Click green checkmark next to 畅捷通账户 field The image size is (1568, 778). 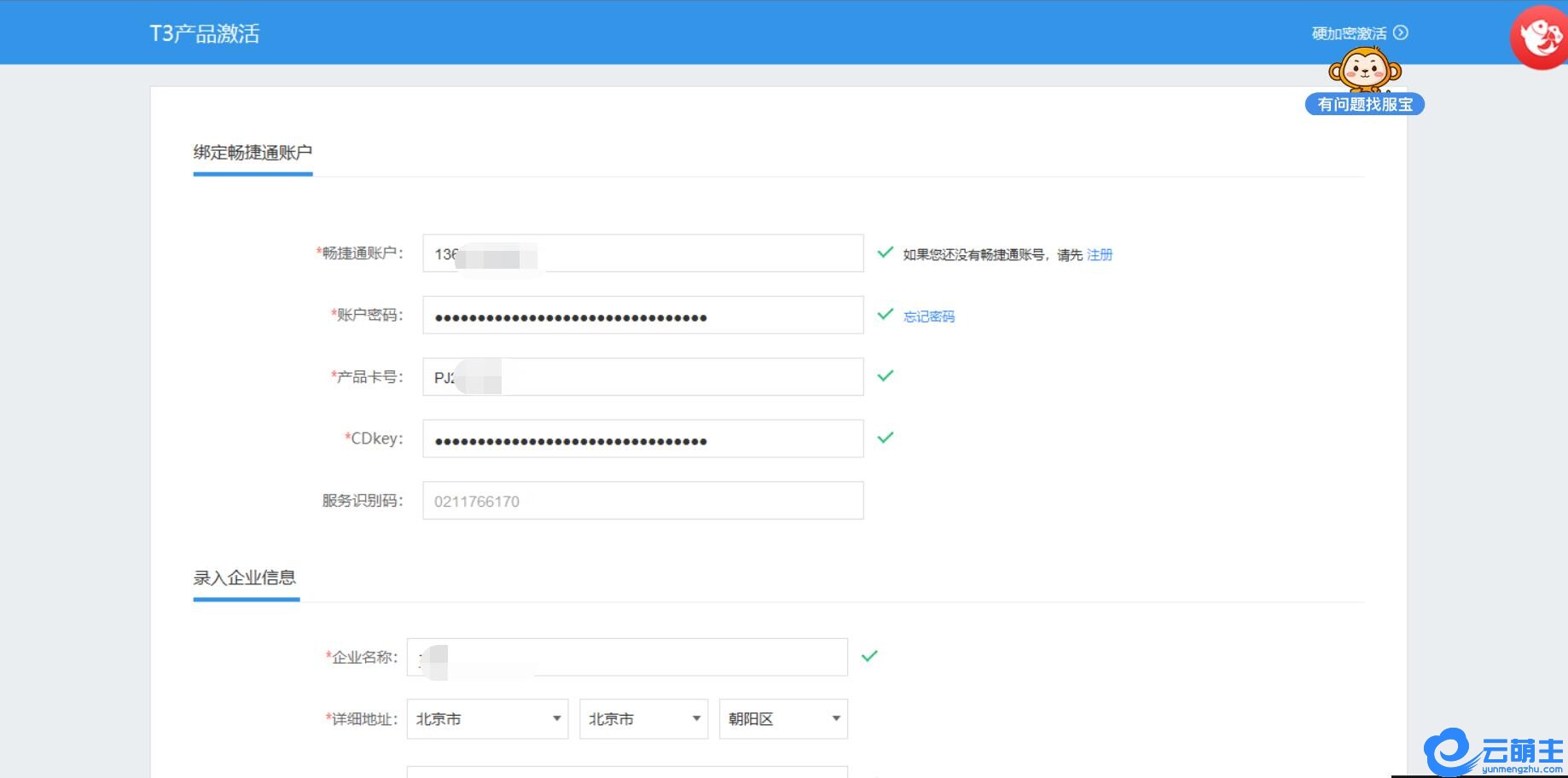click(x=886, y=253)
